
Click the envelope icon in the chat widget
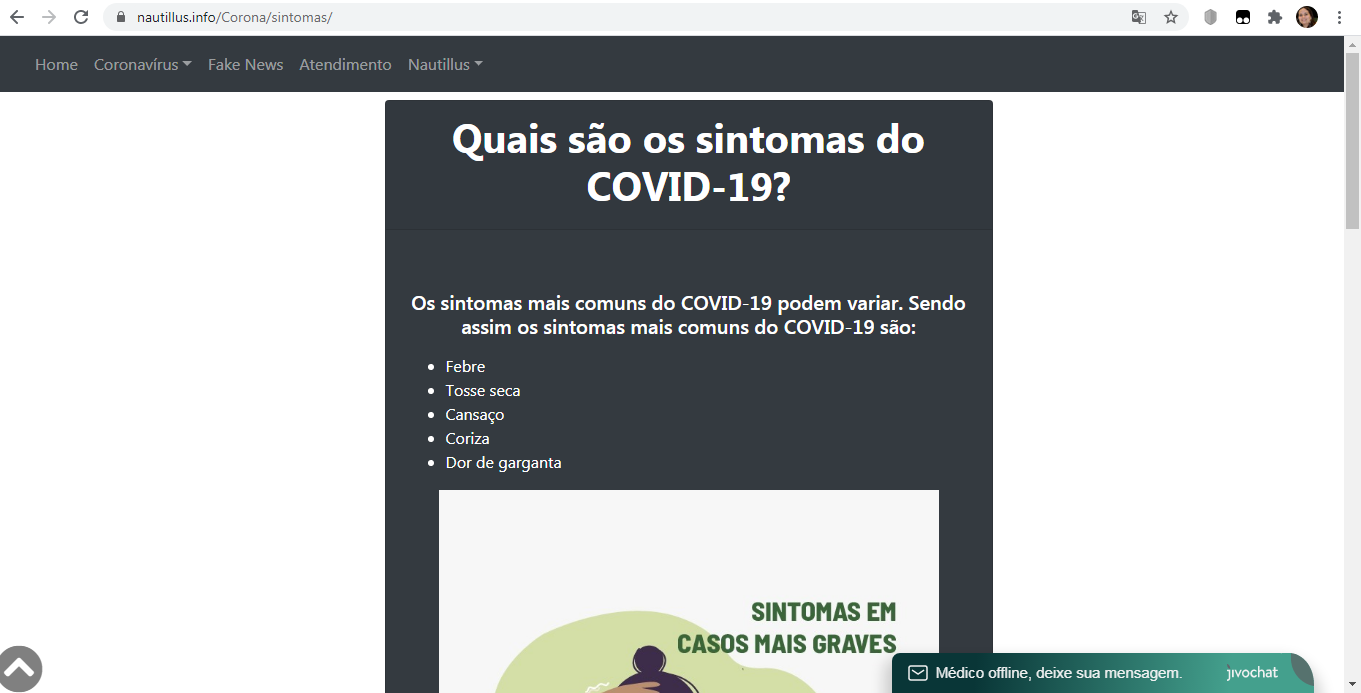pos(916,672)
